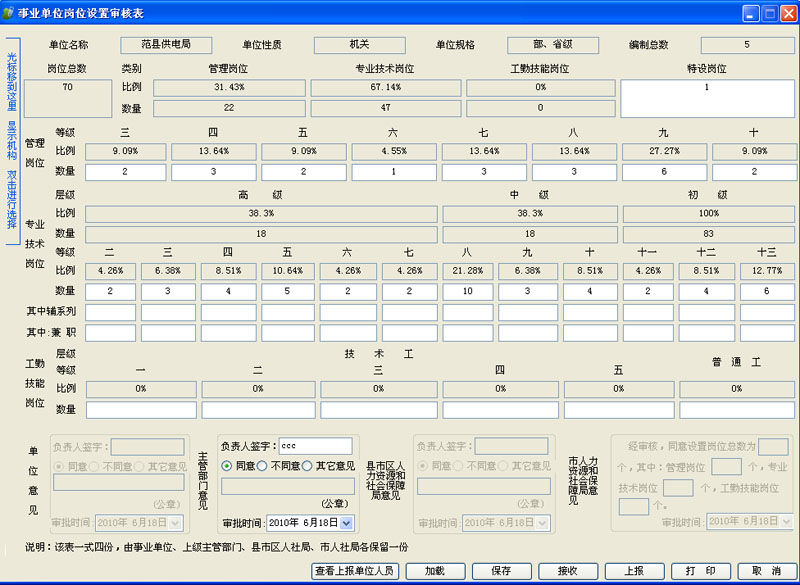Click level 五 proportion 10.64%
This screenshot has height=585, width=800.
288,271
